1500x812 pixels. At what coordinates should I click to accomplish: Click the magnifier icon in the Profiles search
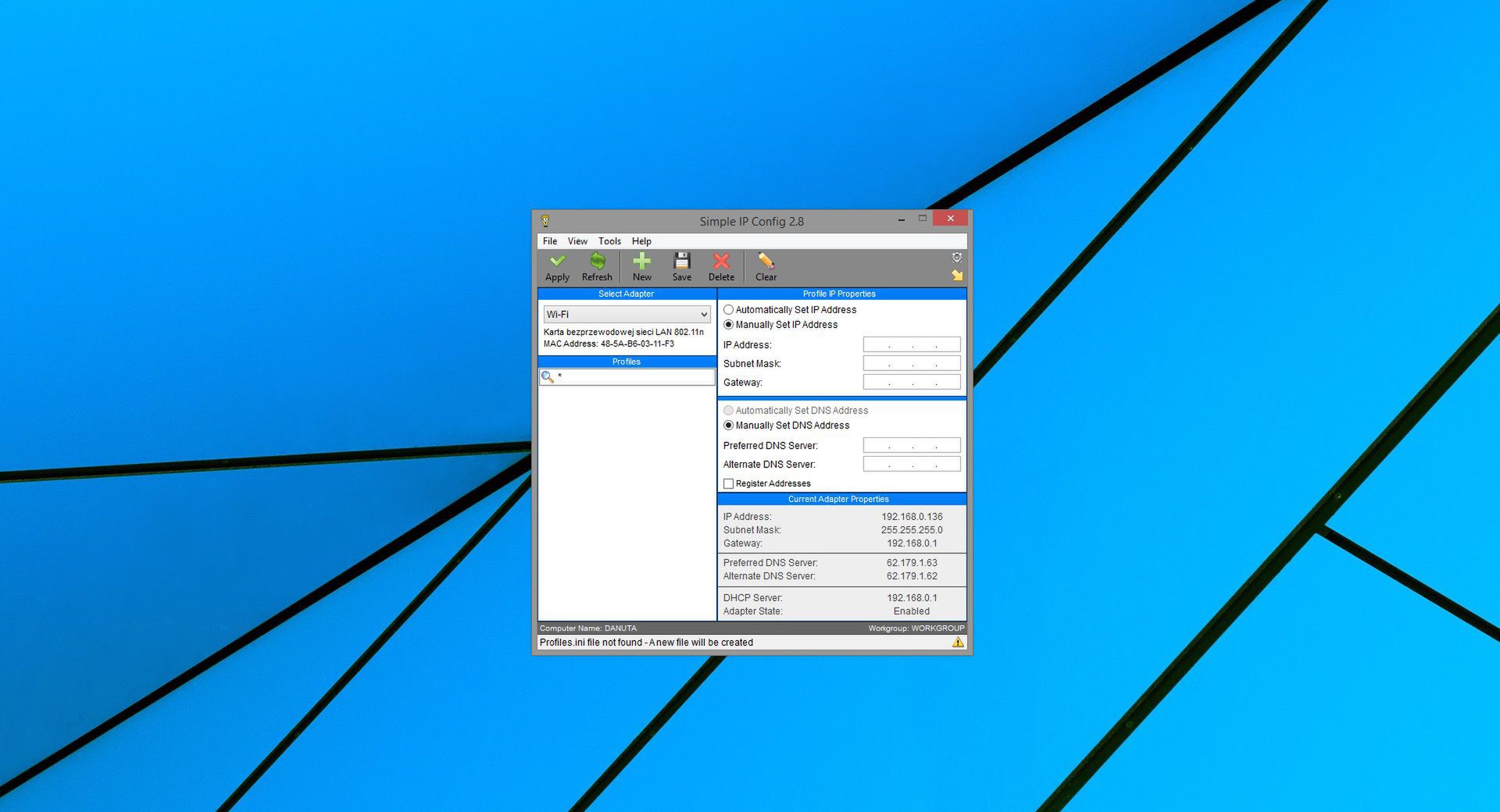548,376
